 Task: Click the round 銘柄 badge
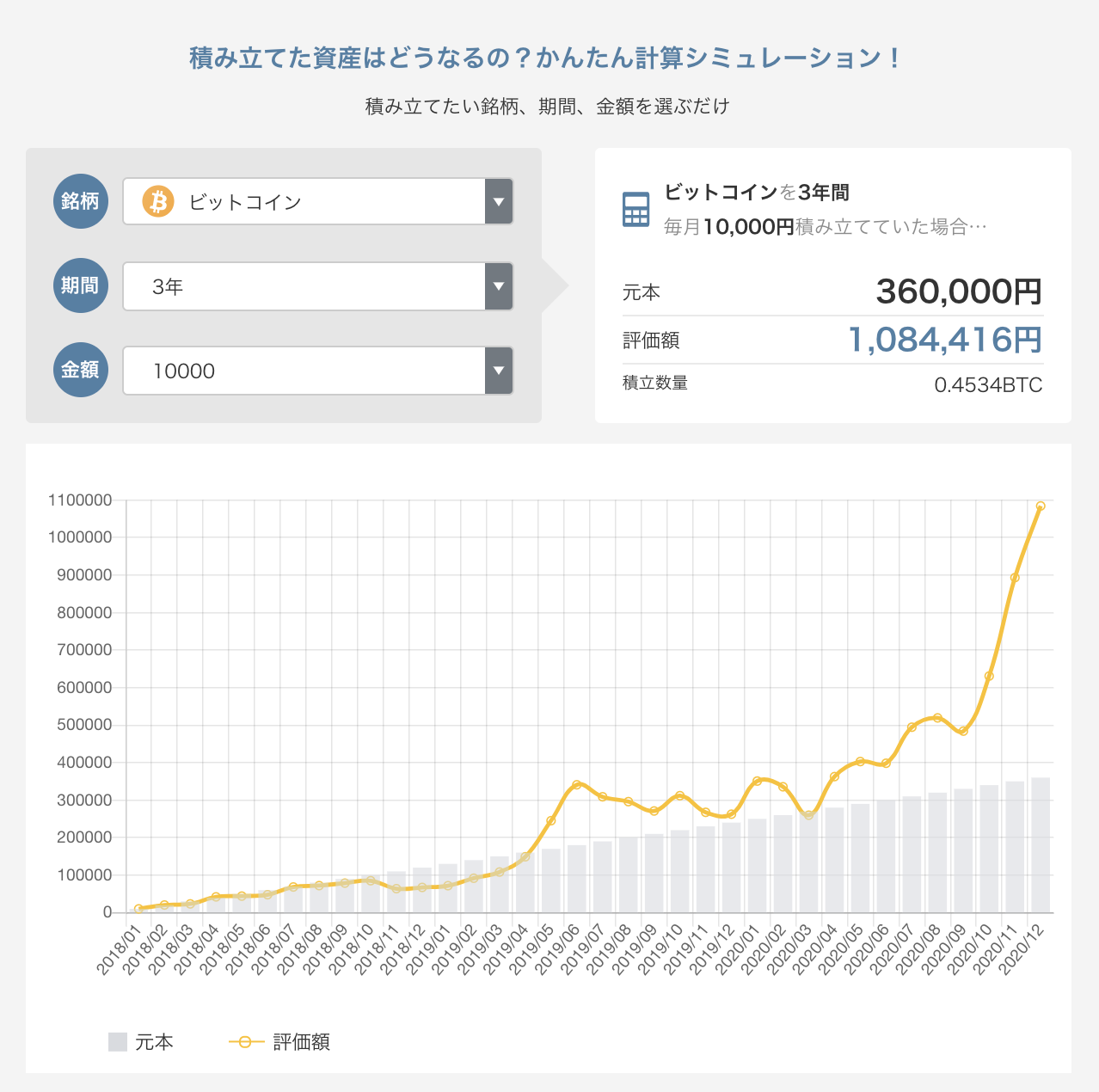pos(81,201)
